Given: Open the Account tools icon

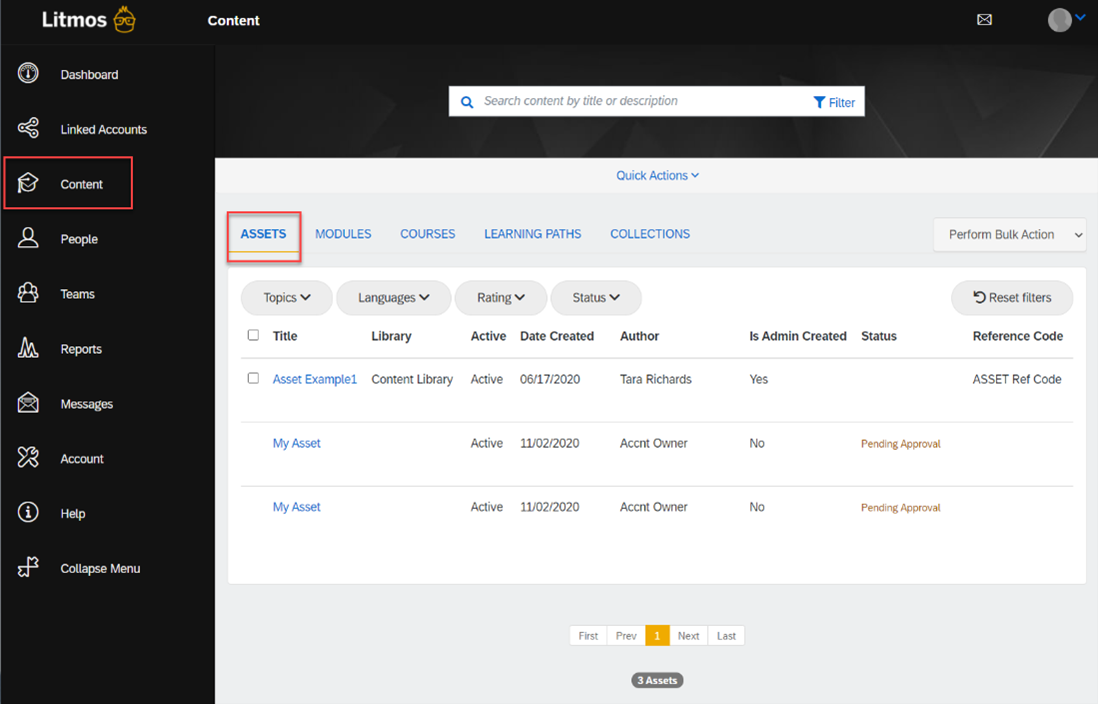Looking at the screenshot, I should (28, 457).
